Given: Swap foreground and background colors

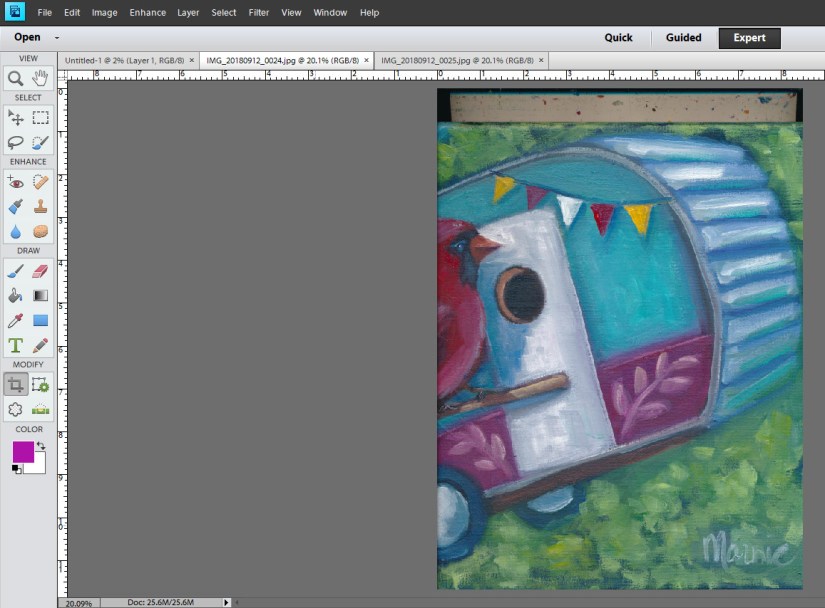Looking at the screenshot, I should (x=41, y=446).
